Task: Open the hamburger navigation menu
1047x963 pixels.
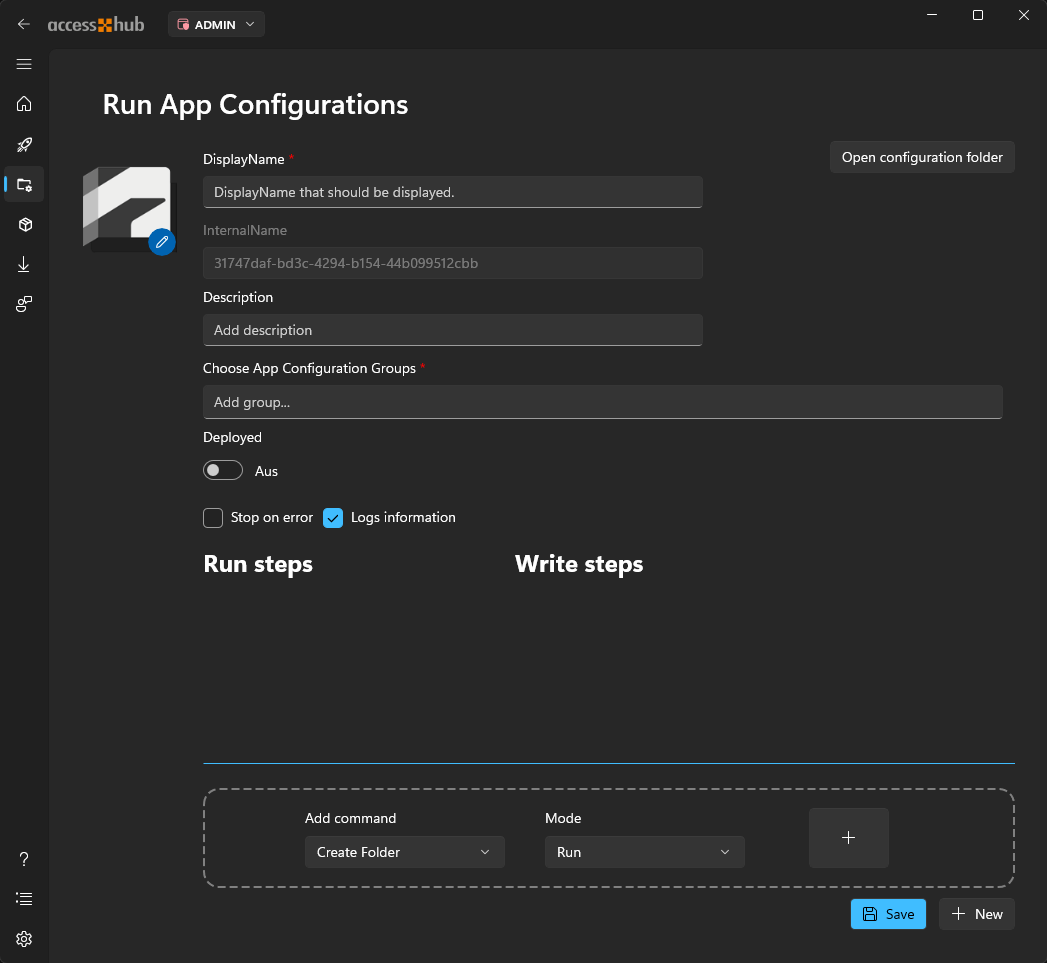Action: point(24,64)
